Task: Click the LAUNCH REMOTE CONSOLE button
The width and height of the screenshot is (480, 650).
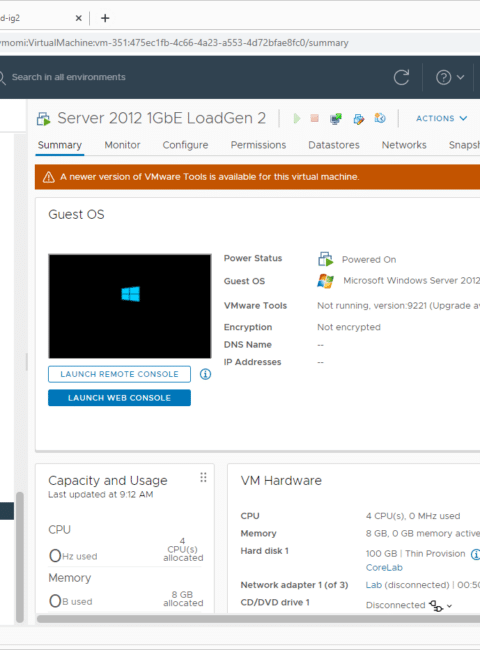Action: pos(119,374)
